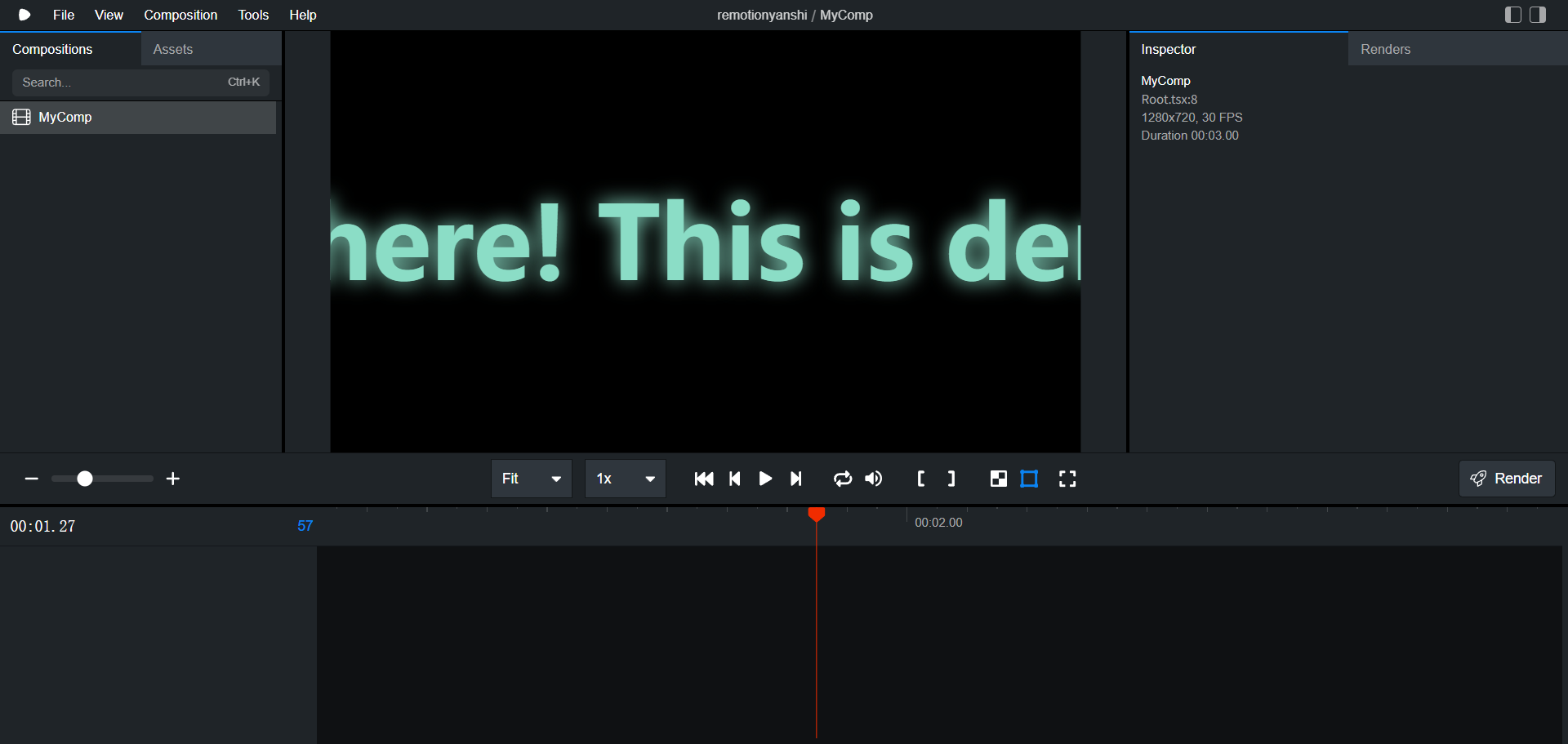Viewport: 1568px width, 744px height.
Task: Step forward one frame
Action: click(x=796, y=479)
